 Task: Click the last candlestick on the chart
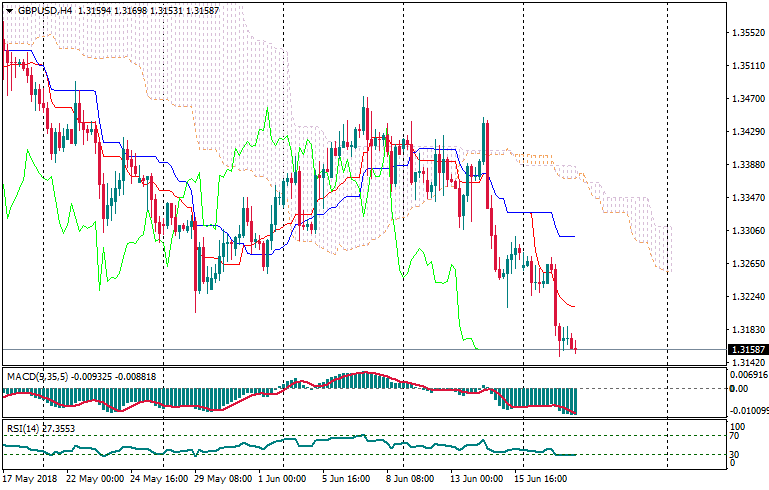[x=575, y=346]
